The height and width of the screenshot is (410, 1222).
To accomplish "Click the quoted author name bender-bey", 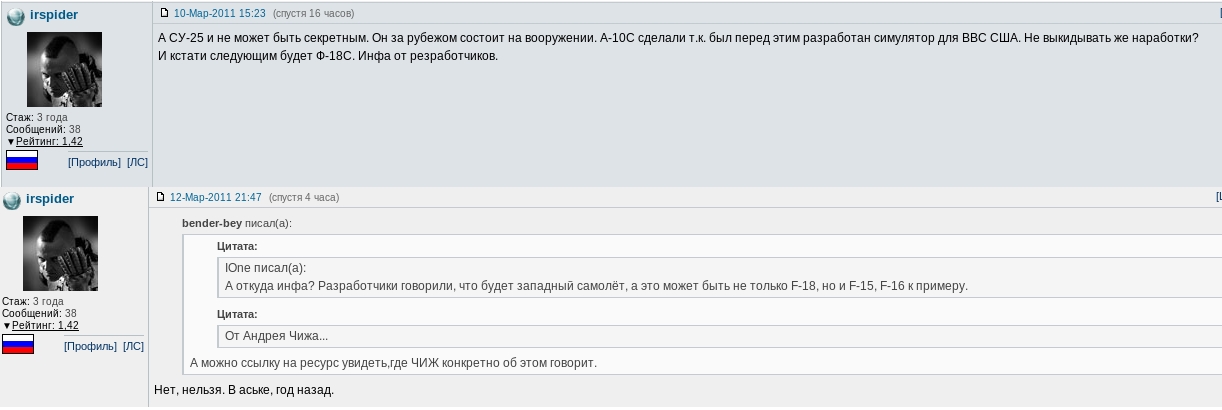I will (212, 223).
